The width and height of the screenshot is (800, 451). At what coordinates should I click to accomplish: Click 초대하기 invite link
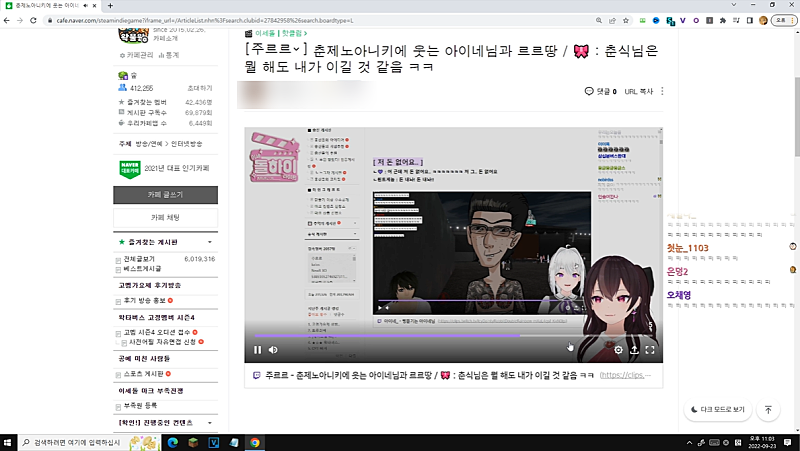(200, 88)
